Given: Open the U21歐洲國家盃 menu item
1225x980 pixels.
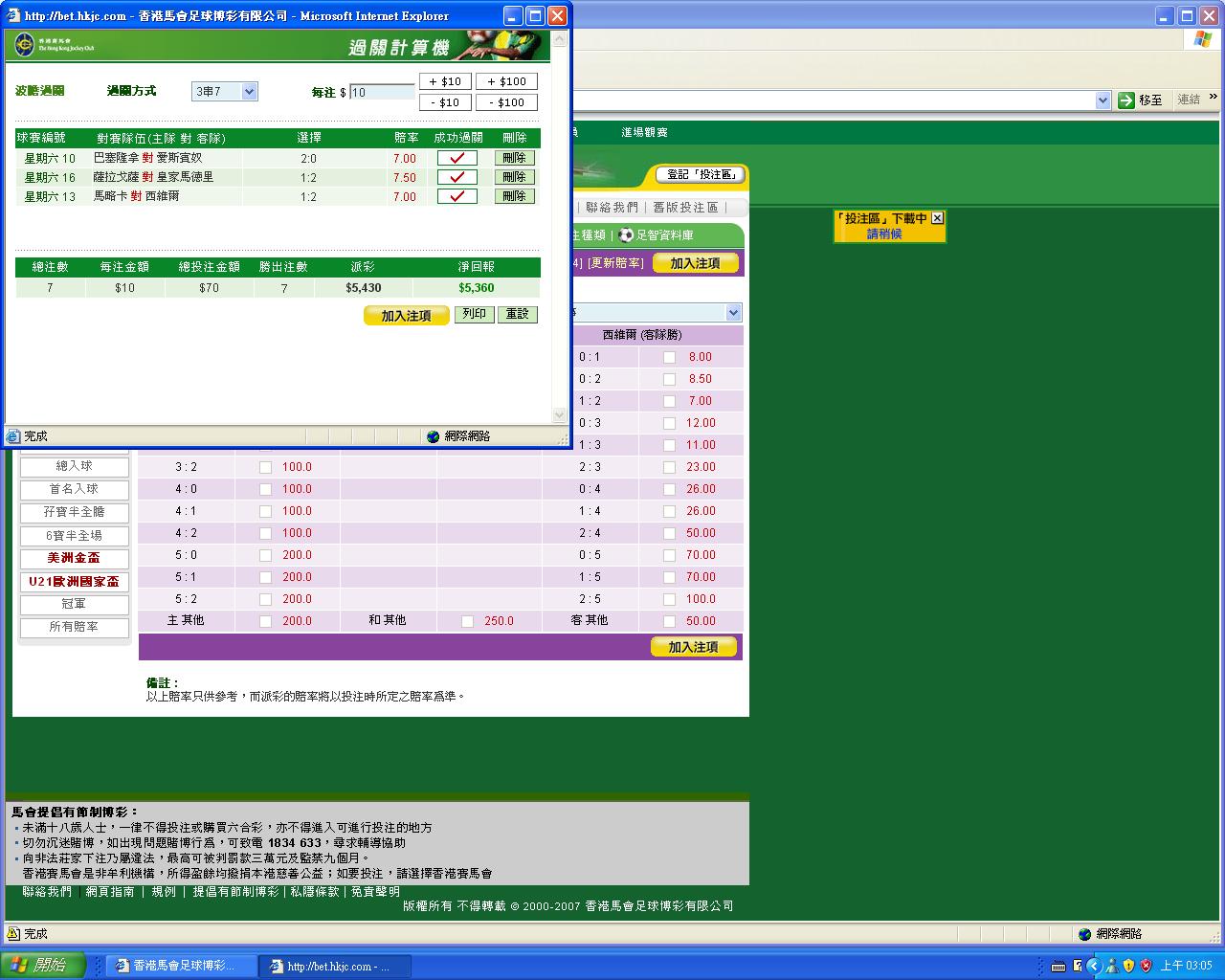Looking at the screenshot, I should [x=75, y=581].
